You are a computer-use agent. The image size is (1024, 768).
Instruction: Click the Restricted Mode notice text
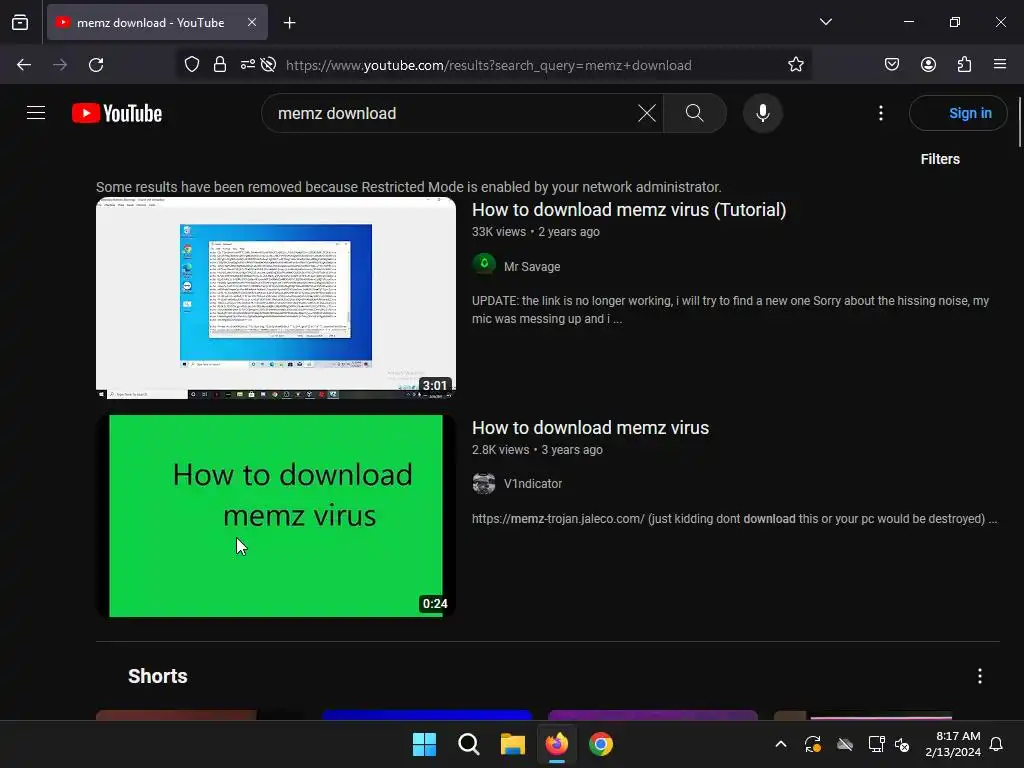pos(408,187)
